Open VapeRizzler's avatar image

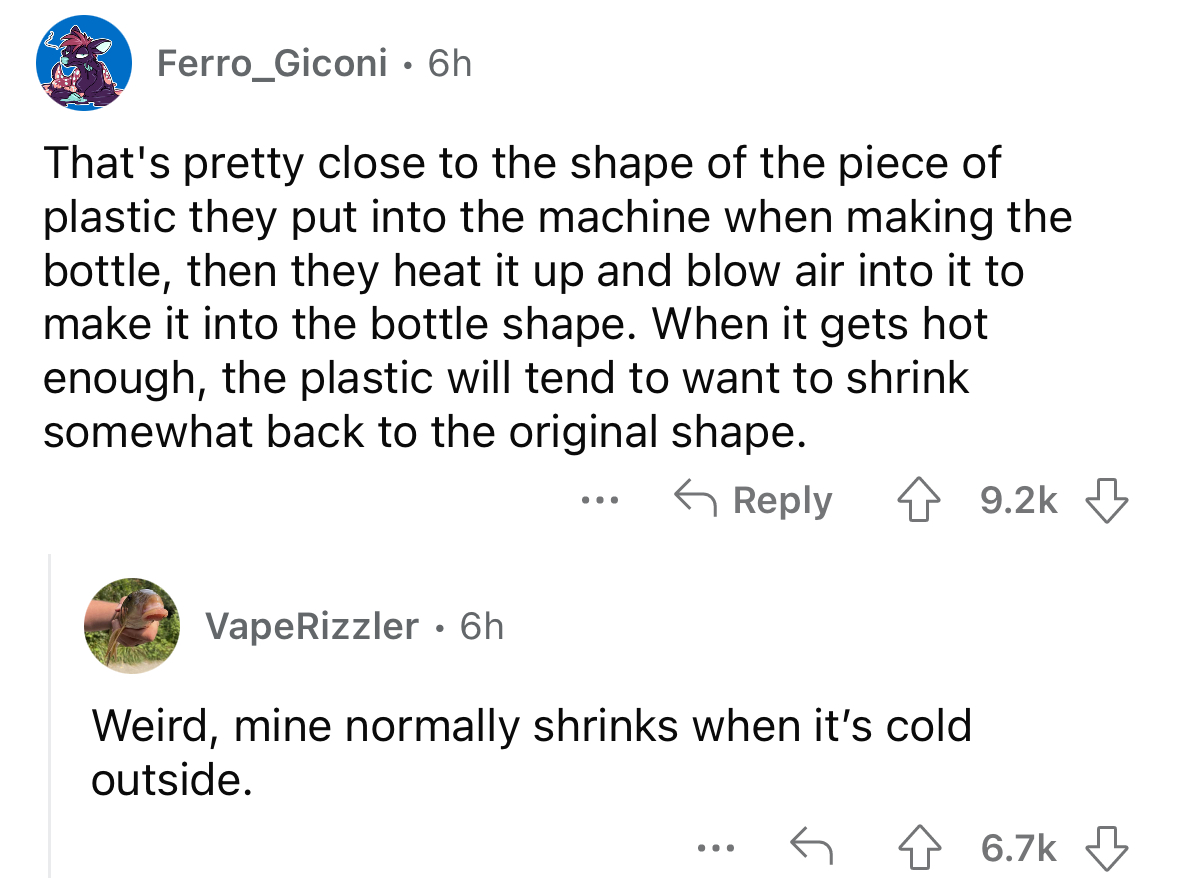click(x=132, y=625)
